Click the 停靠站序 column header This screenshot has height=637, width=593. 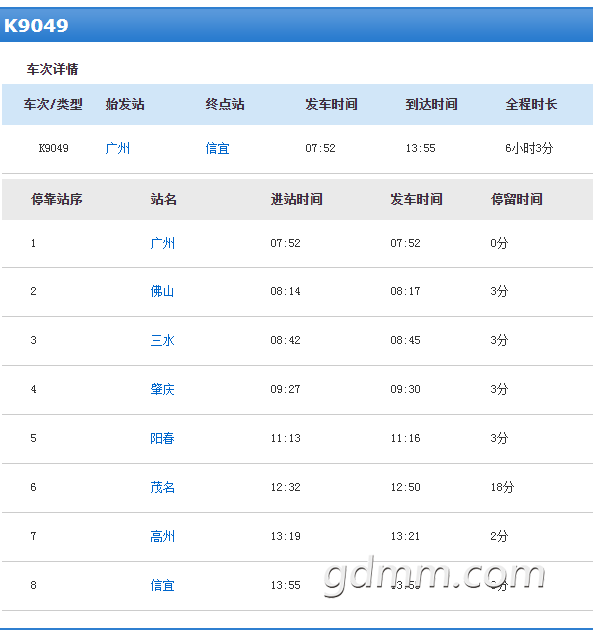(x=56, y=199)
